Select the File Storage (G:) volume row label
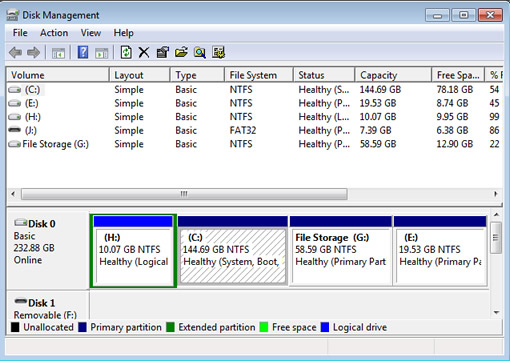The height and width of the screenshot is (361, 510). click(55, 144)
